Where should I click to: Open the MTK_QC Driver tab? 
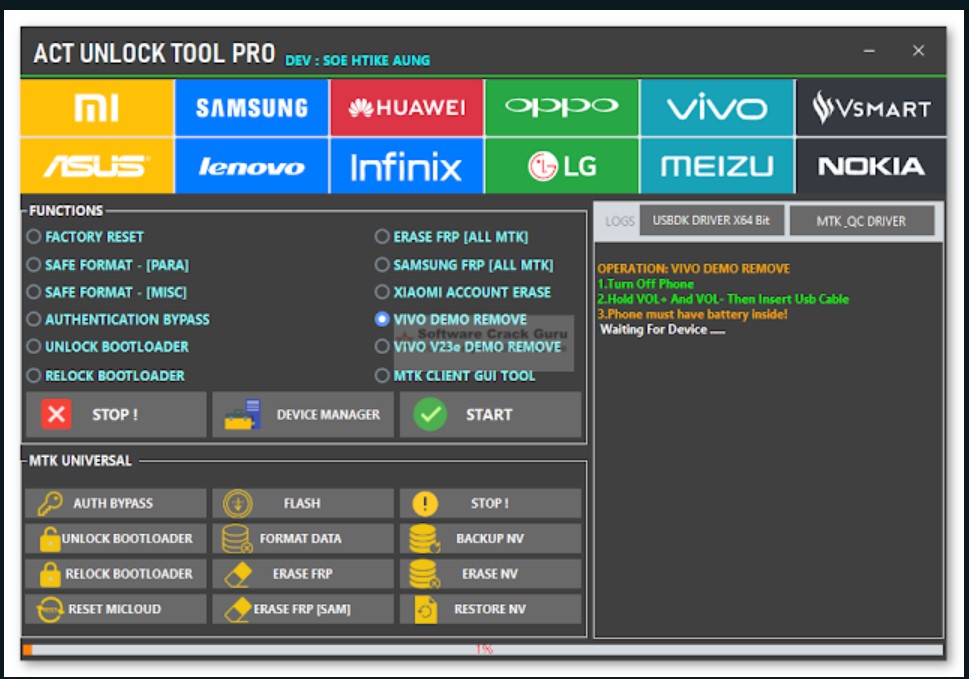[x=861, y=221]
